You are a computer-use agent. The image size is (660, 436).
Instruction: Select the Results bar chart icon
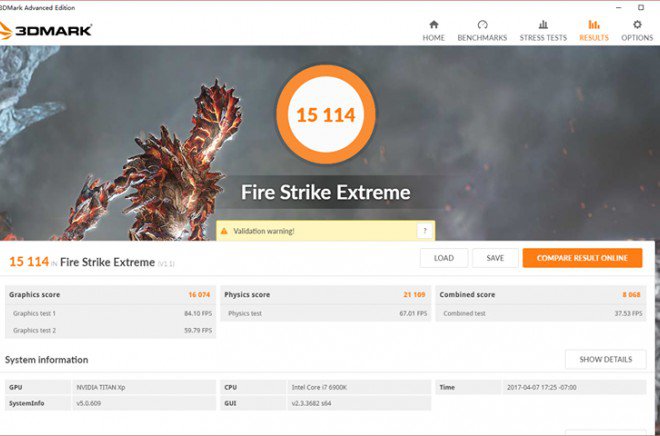[x=594, y=24]
